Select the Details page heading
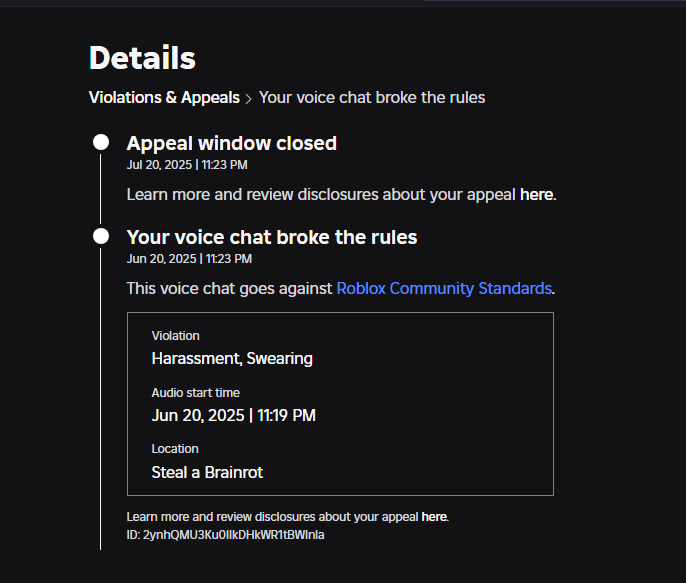Screen dimensions: 686x583 (142, 58)
